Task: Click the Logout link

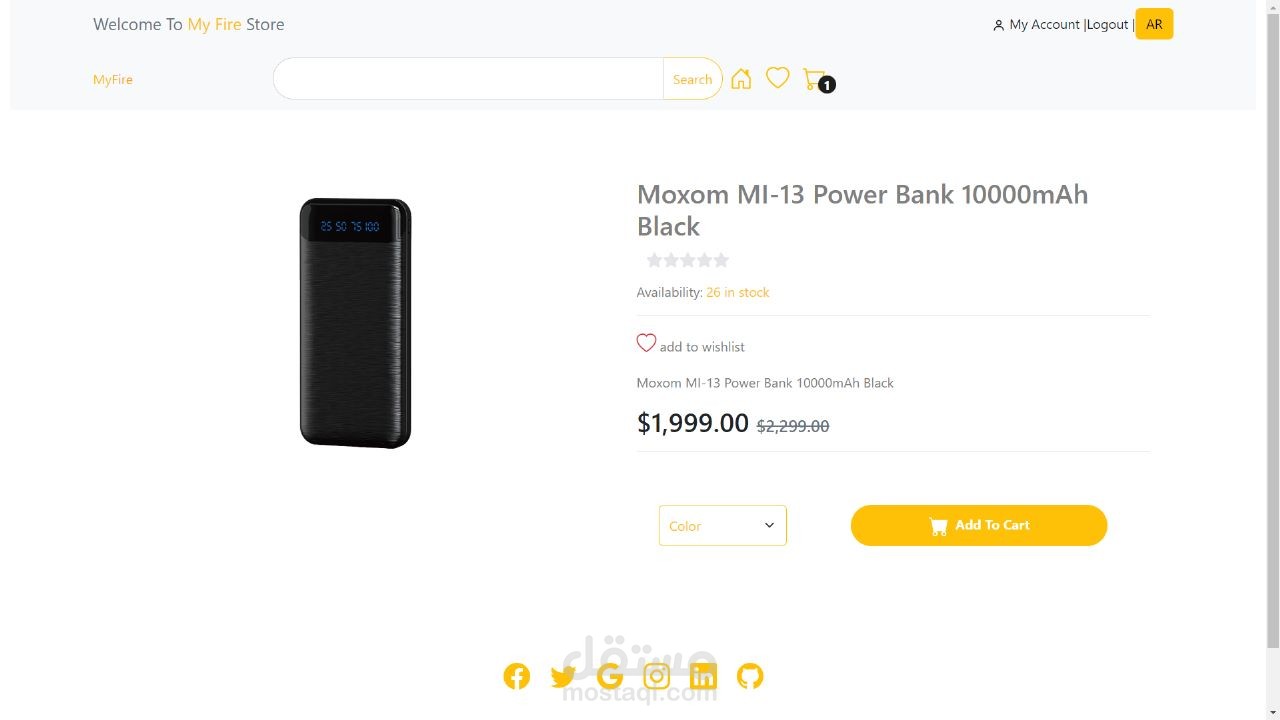Action: (1108, 24)
